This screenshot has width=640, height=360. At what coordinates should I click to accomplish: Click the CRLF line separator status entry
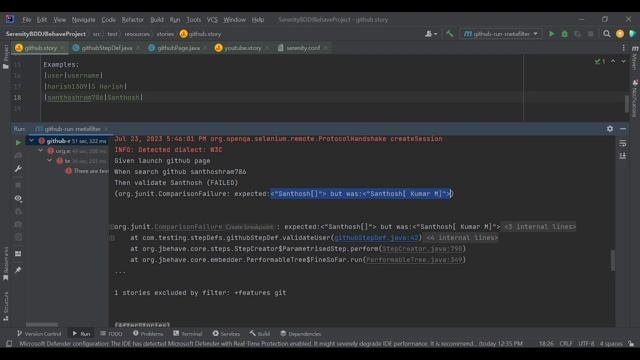tap(566, 344)
